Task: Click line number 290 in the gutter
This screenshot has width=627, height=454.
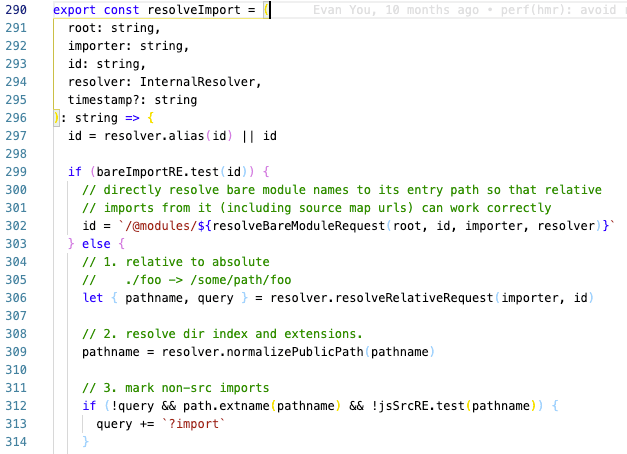Action: (x=16, y=10)
